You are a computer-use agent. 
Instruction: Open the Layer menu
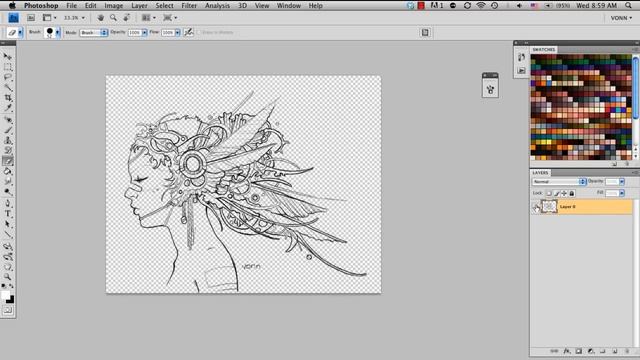tap(139, 6)
